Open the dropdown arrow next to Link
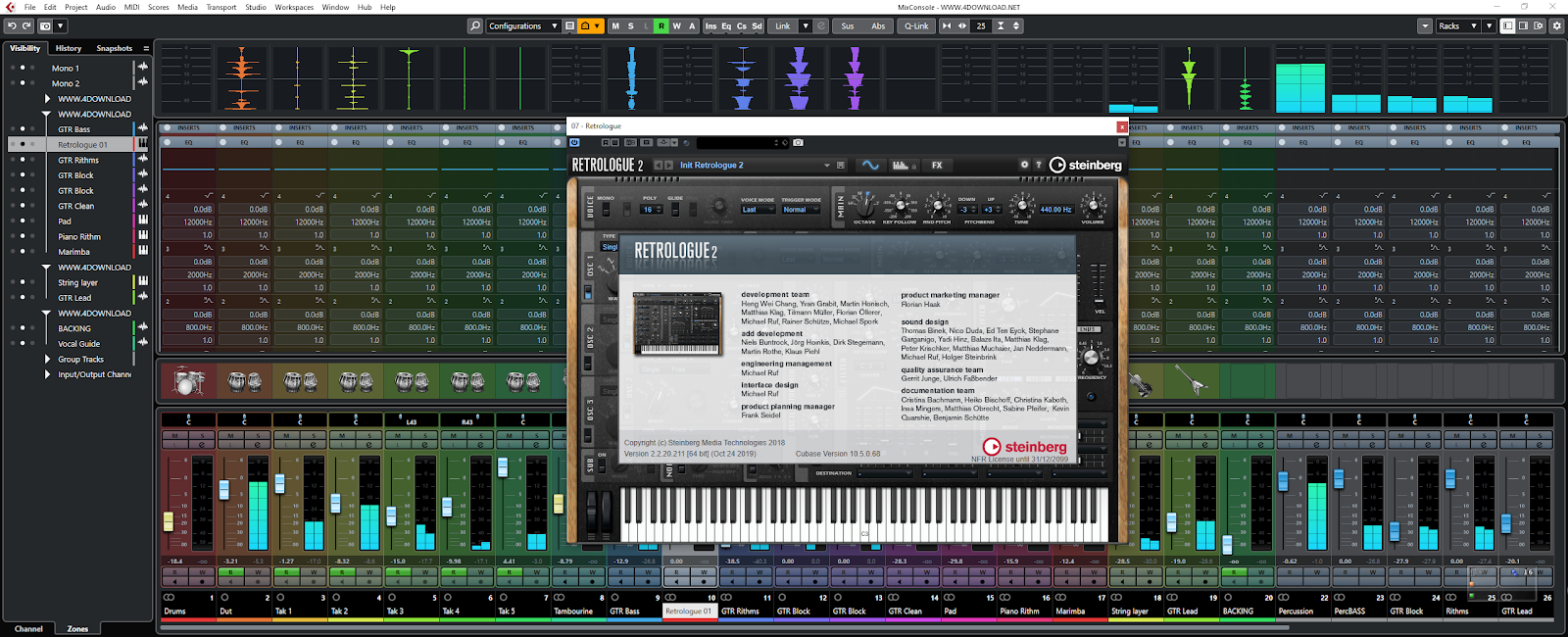The height and width of the screenshot is (637, 1568). [806, 26]
